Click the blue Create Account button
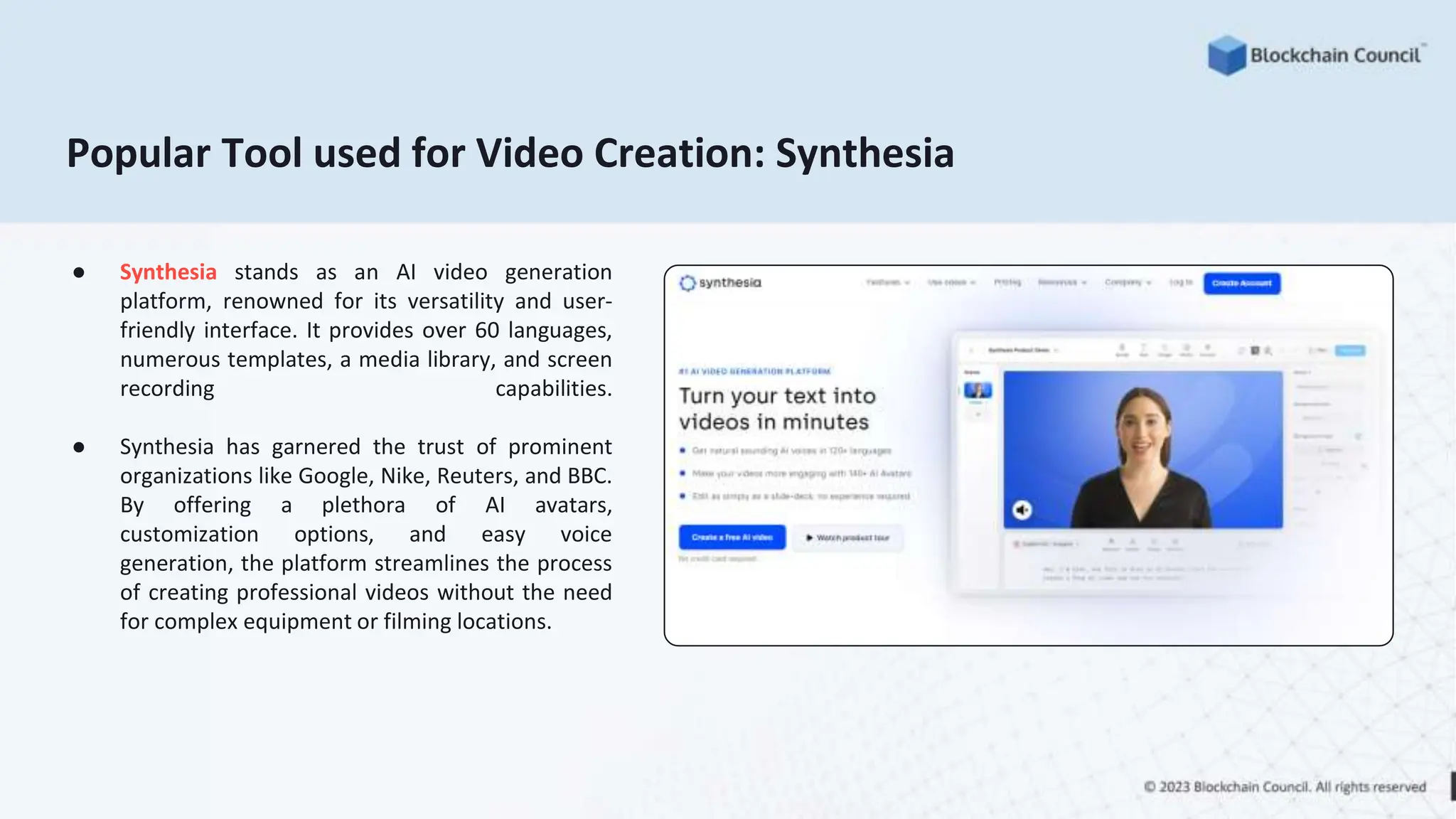1456x819 pixels. pyautogui.click(x=1242, y=283)
